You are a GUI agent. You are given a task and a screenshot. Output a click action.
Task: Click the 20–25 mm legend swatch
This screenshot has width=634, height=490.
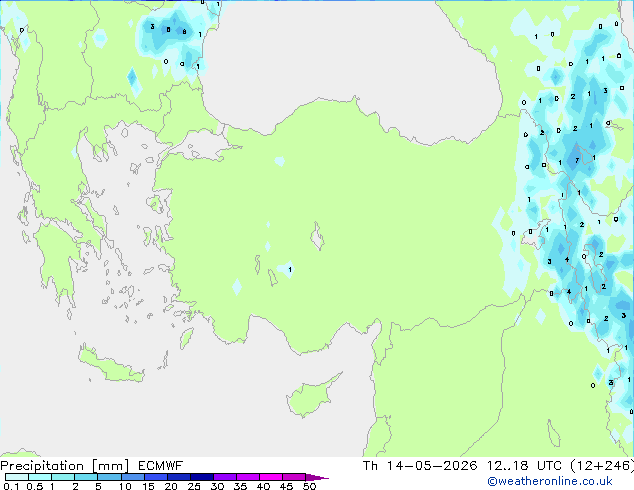point(178,477)
